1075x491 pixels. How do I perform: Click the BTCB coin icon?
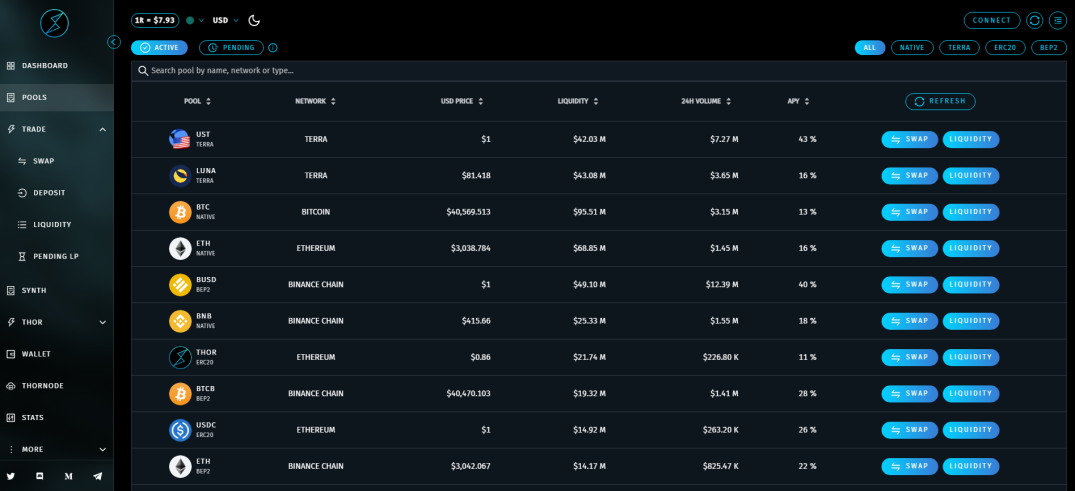(x=180, y=394)
